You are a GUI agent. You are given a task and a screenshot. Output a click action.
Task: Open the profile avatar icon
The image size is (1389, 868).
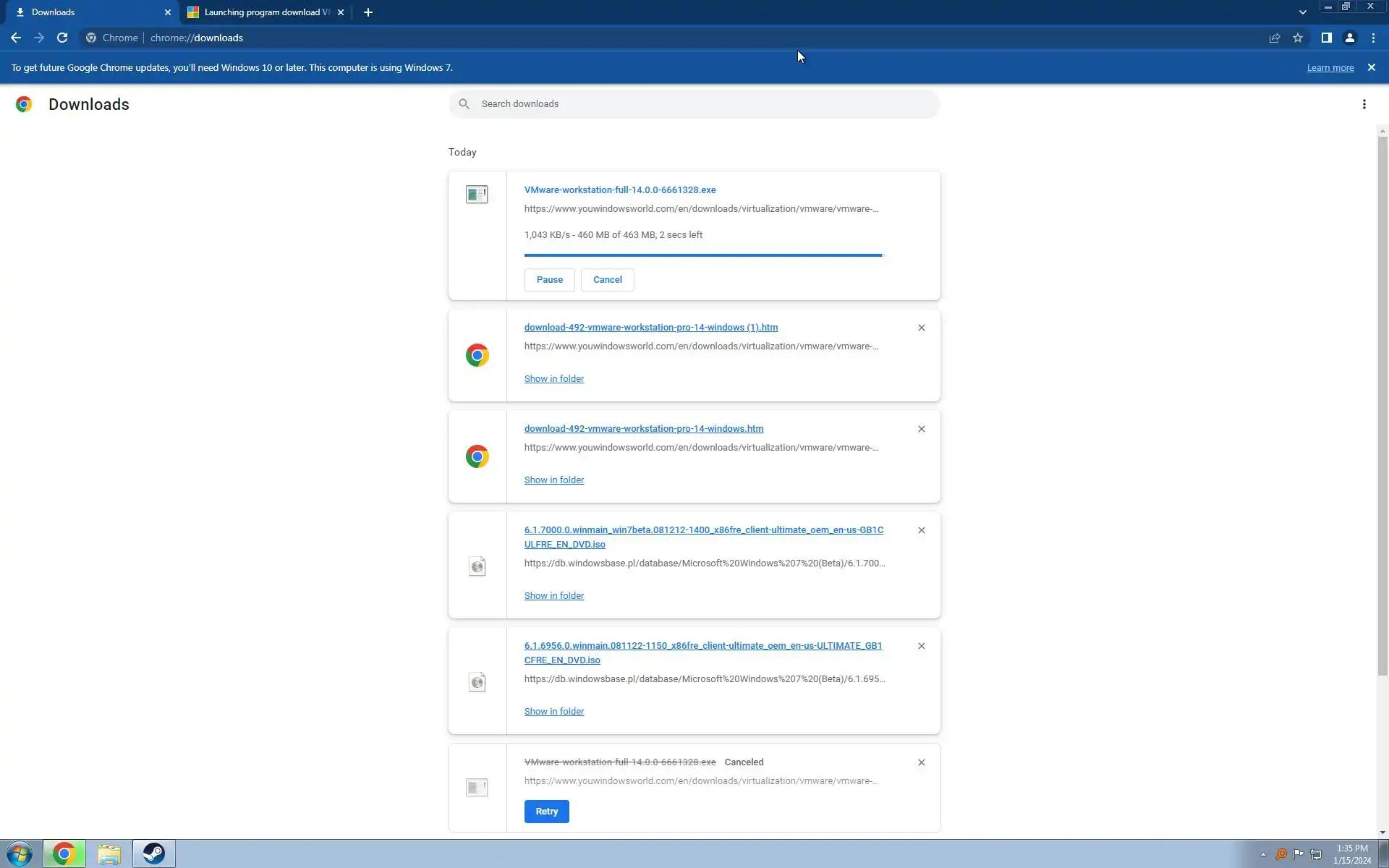1349,38
